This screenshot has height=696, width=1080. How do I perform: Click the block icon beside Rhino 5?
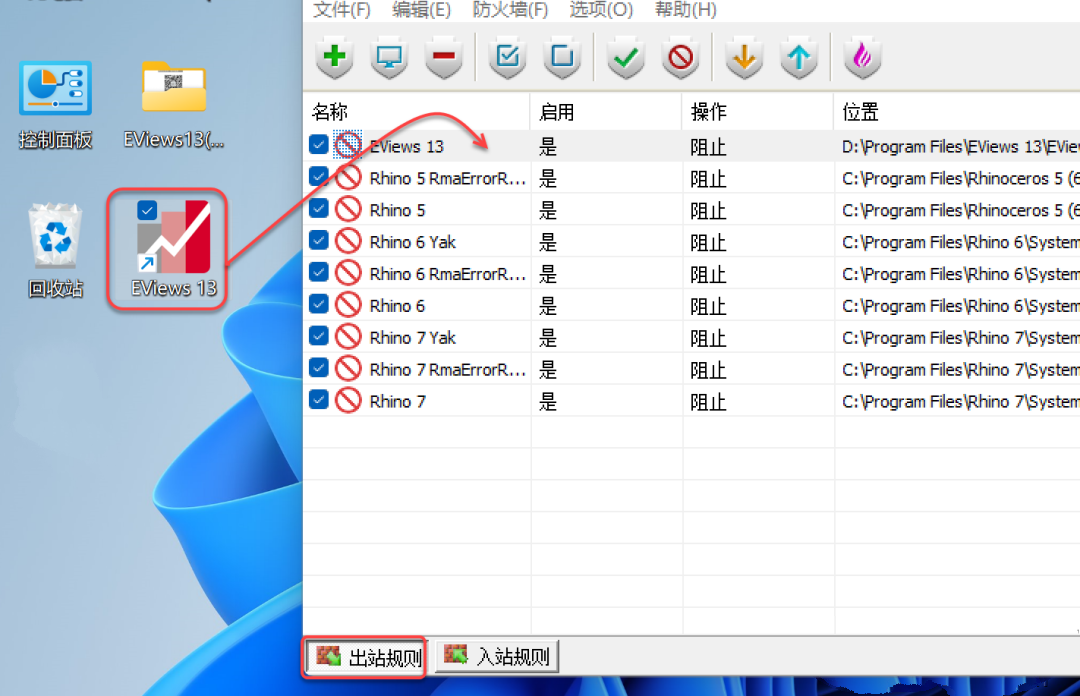click(x=349, y=209)
